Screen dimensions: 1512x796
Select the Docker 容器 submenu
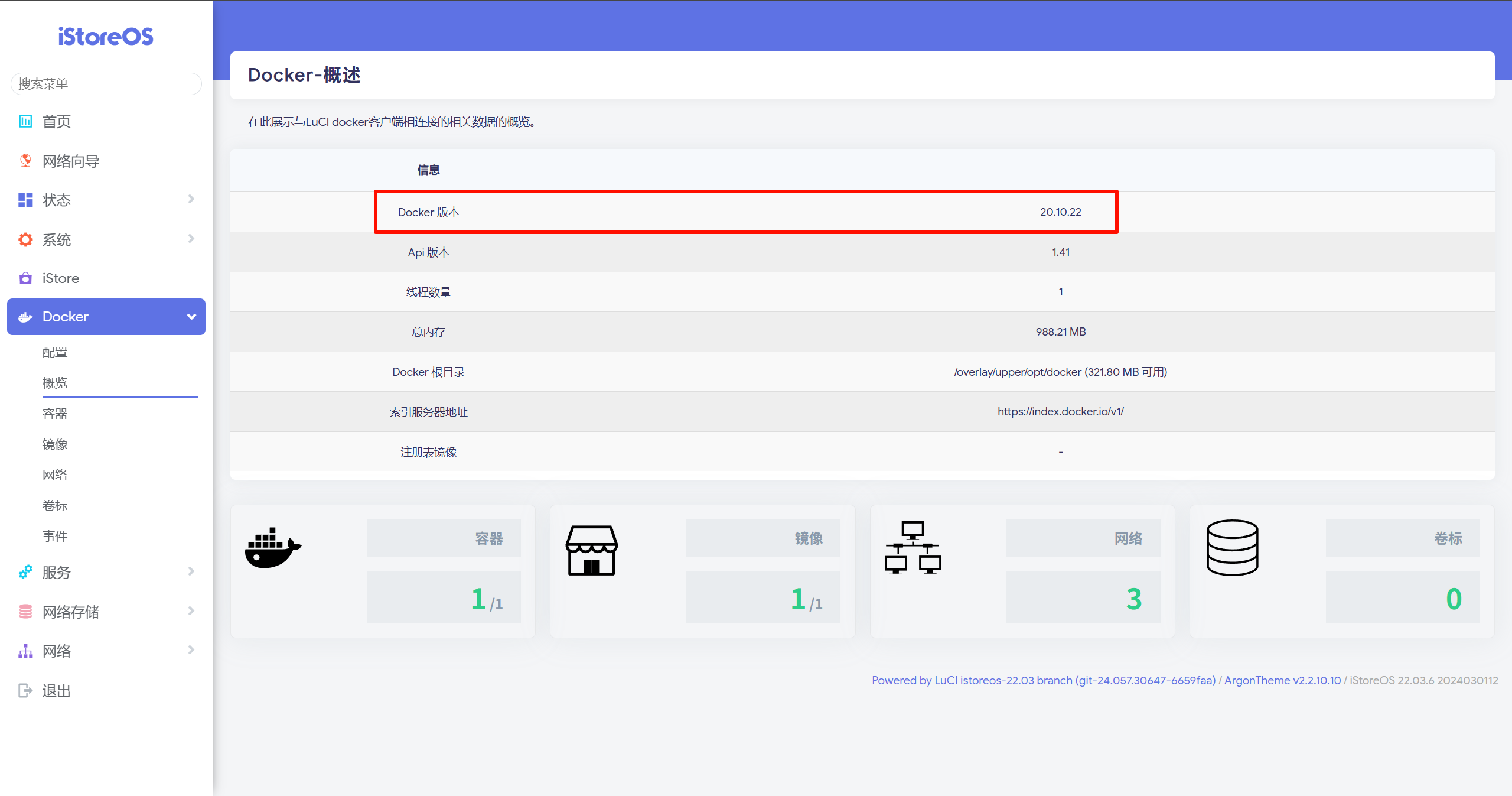tap(55, 414)
